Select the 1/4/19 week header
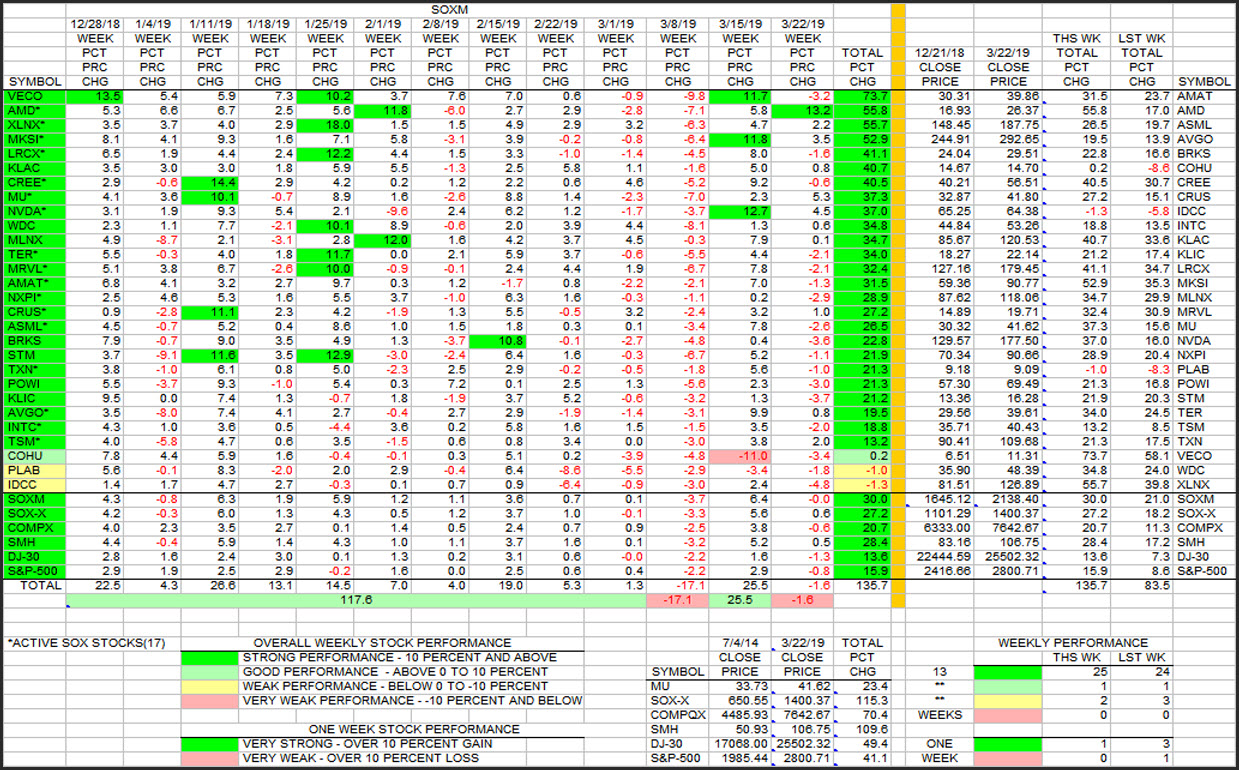The width and height of the screenshot is (1239, 770). pos(153,23)
